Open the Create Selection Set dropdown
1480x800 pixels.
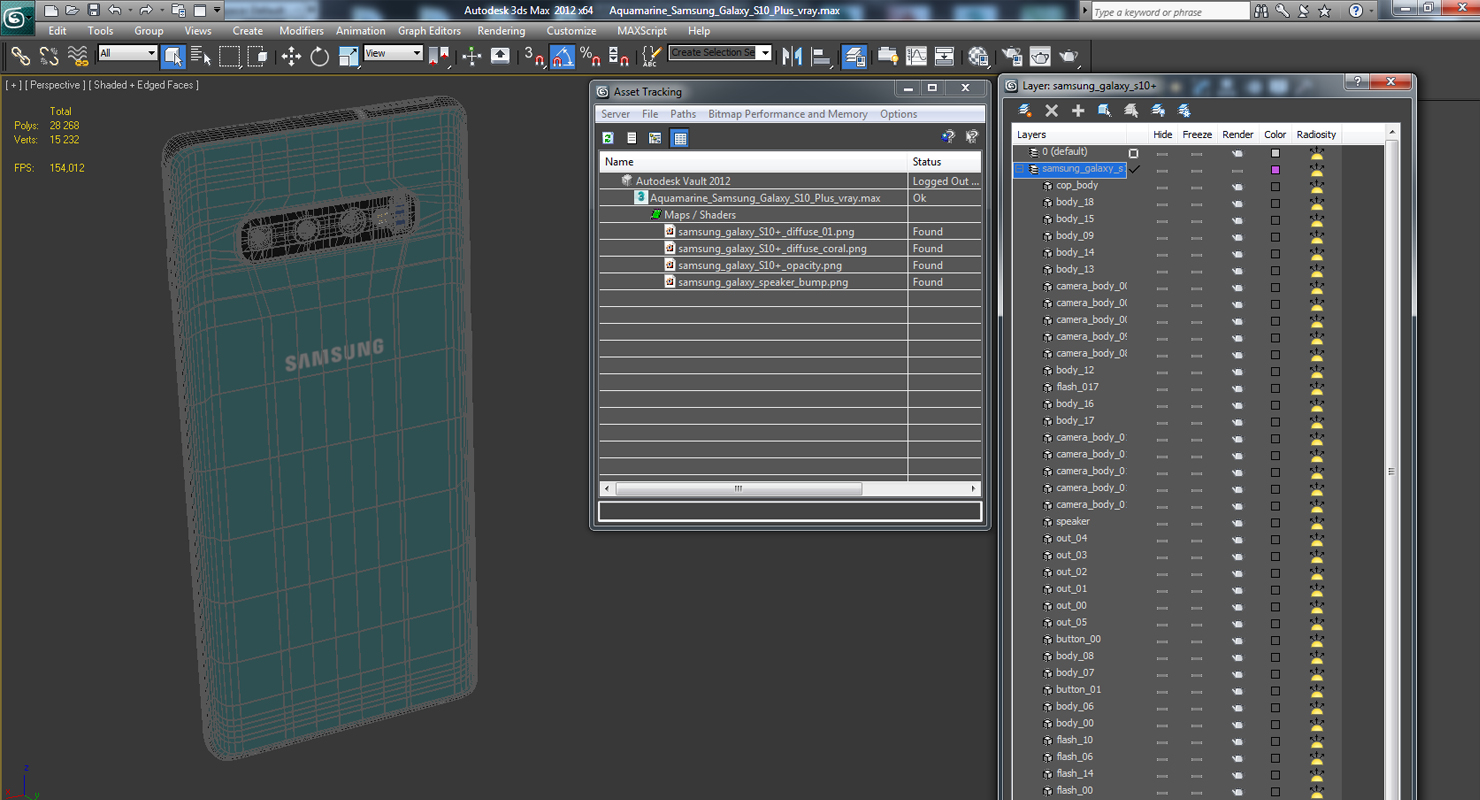tap(720, 52)
